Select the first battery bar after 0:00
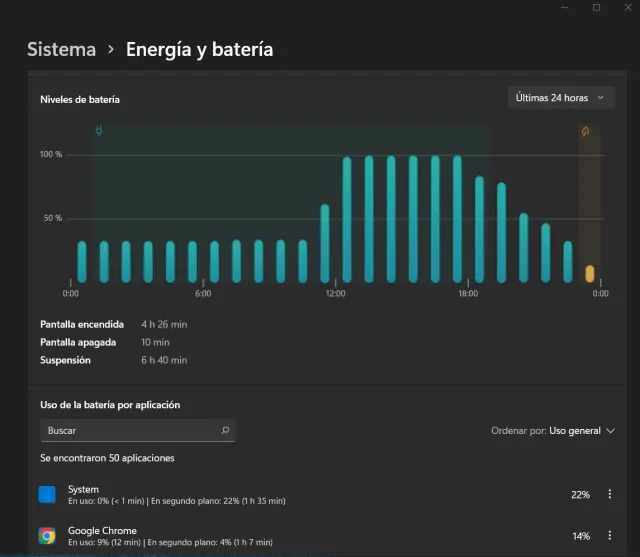The width and height of the screenshot is (640, 557). click(x=82, y=262)
